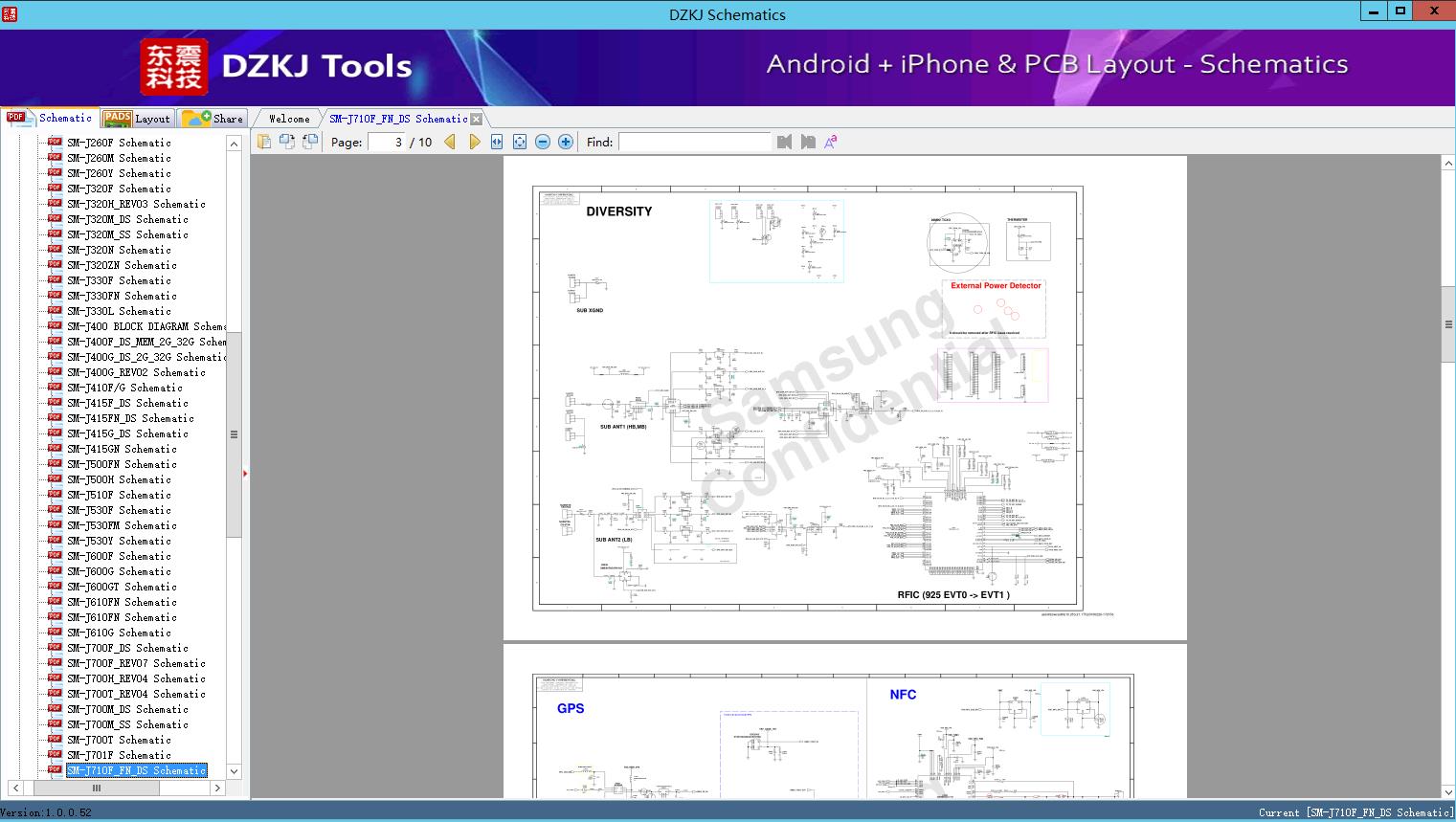Select SM-J600F Schematic
Image resolution: width=1456 pixels, height=822 pixels.
click(x=119, y=556)
